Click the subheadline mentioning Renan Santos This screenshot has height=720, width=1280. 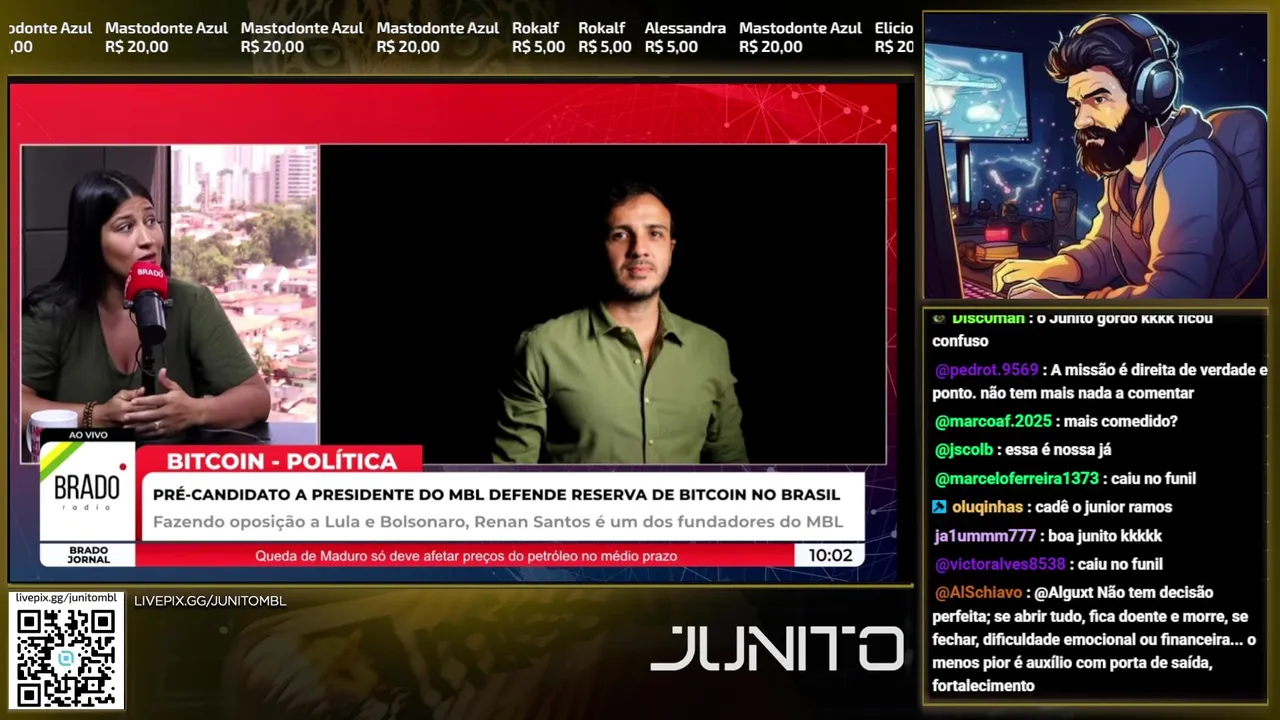(497, 522)
